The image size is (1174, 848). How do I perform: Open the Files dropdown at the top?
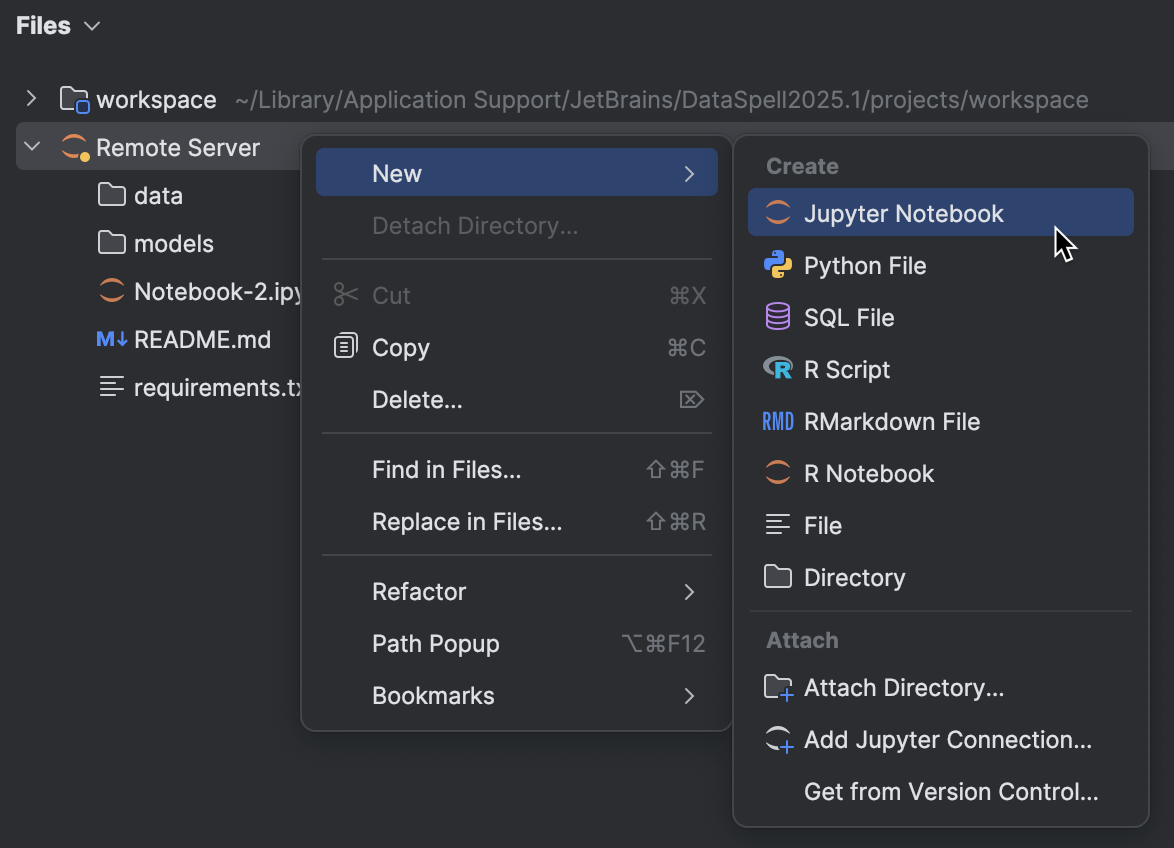[x=56, y=25]
